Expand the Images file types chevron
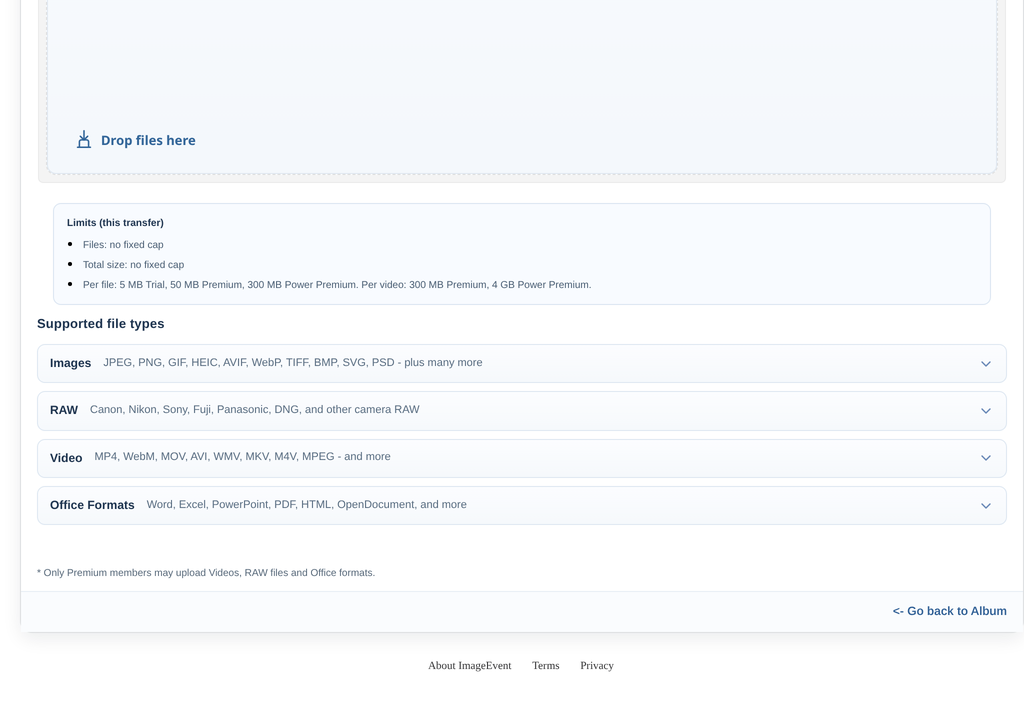 point(985,364)
